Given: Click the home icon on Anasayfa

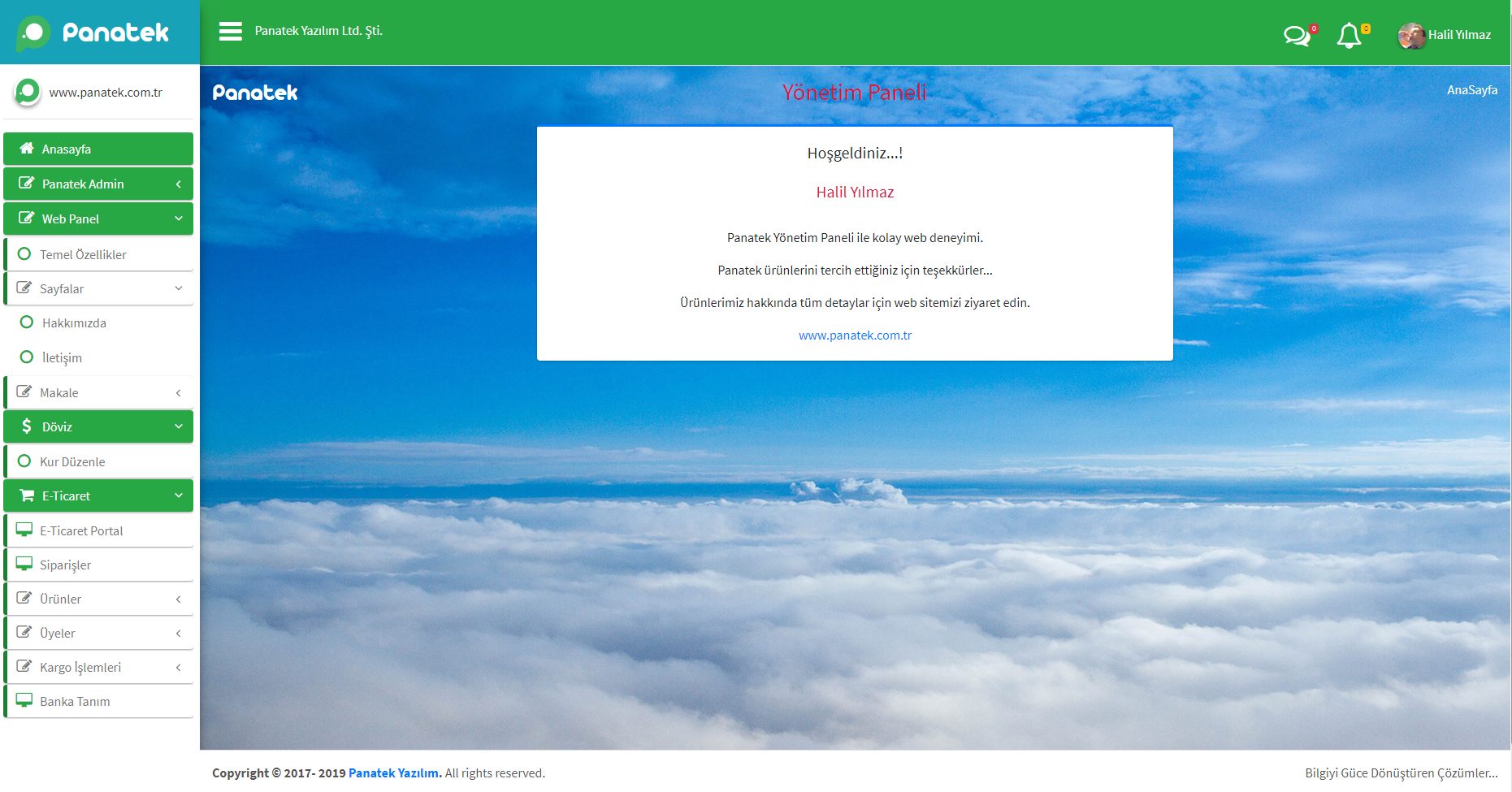Looking at the screenshot, I should (27, 148).
